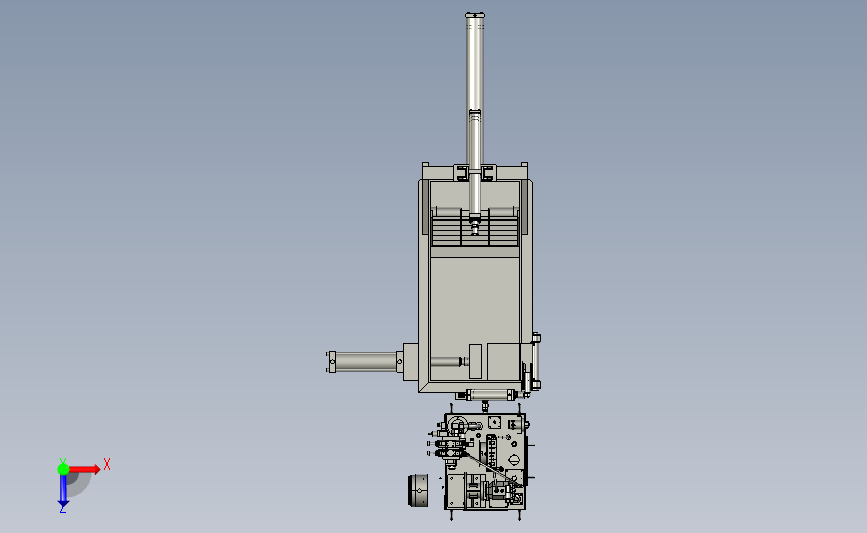Select the small horizontal cylinder under the housing
This screenshot has height=533, width=867.
(490, 395)
